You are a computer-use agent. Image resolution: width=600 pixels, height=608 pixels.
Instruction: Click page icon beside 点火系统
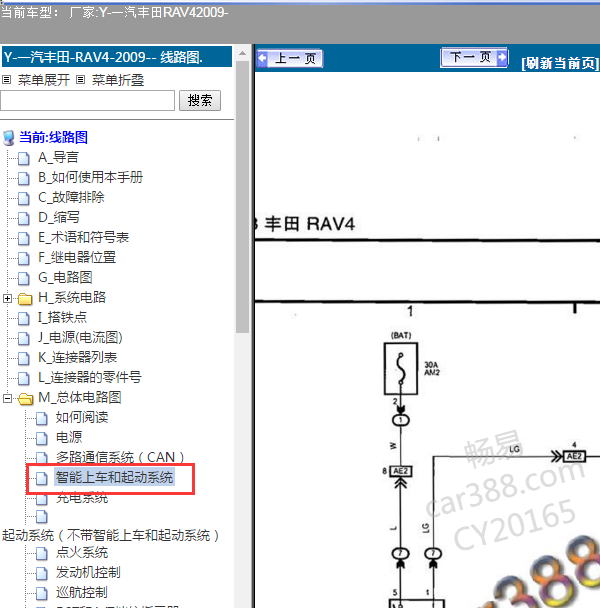coord(41,553)
